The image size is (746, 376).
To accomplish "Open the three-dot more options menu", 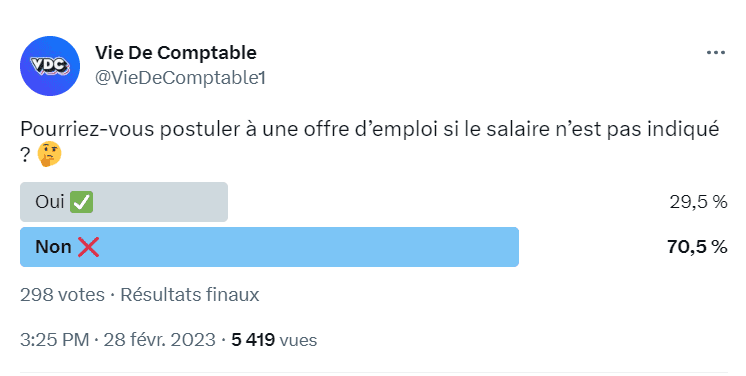I will click(716, 52).
